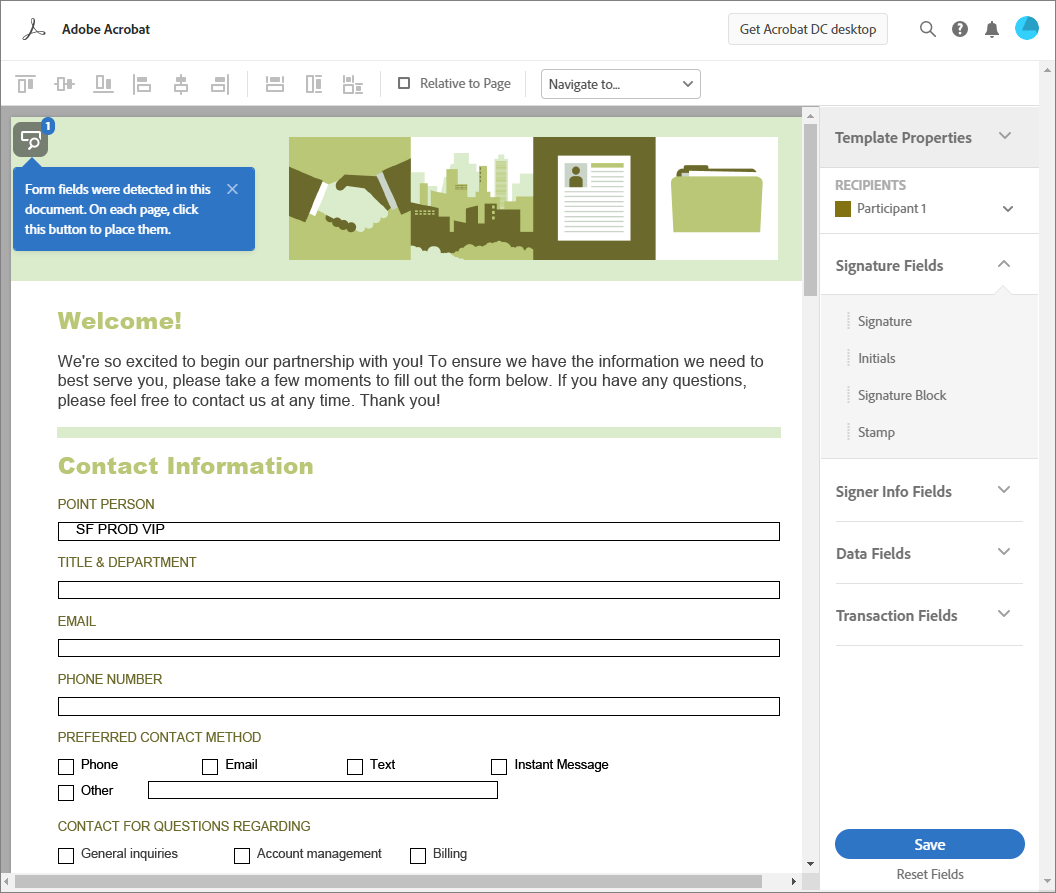Click the Reset Fields link

pos(929,874)
